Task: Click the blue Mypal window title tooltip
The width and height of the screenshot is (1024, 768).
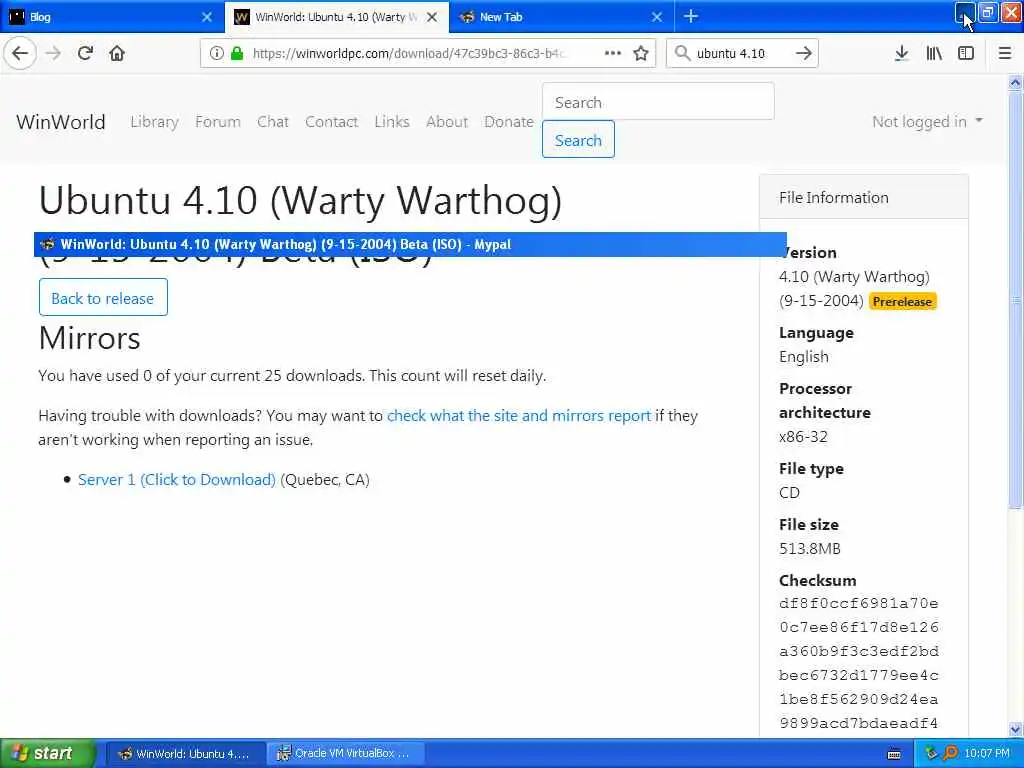Action: pyautogui.click(x=410, y=244)
